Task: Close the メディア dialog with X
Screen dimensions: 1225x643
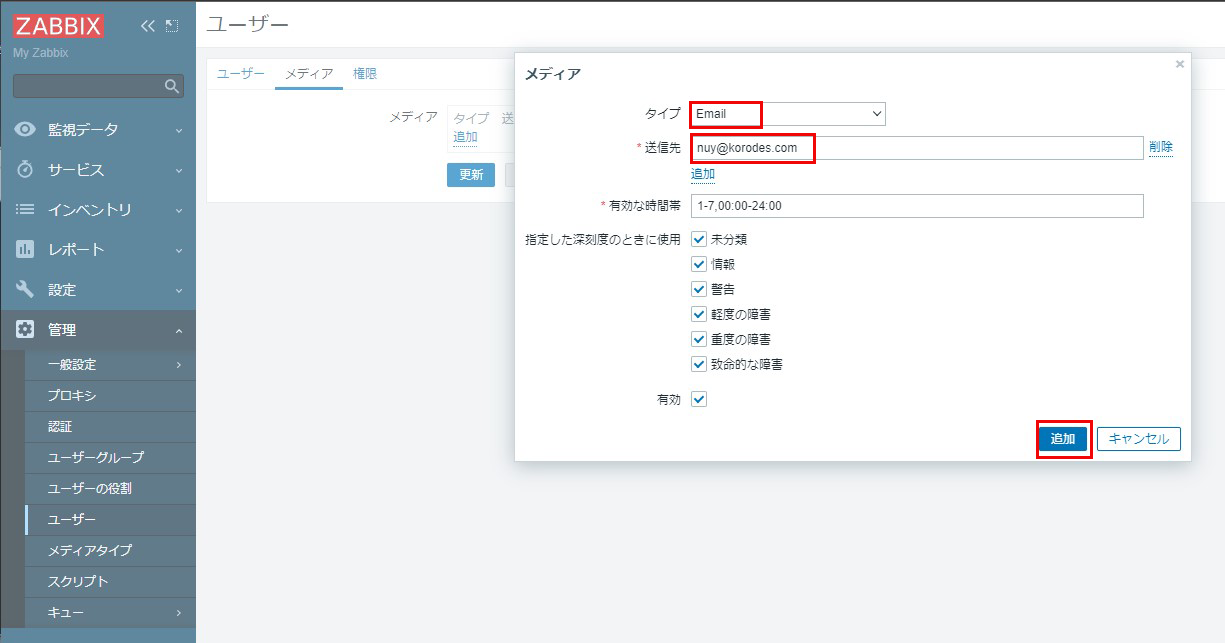Action: point(1179,64)
